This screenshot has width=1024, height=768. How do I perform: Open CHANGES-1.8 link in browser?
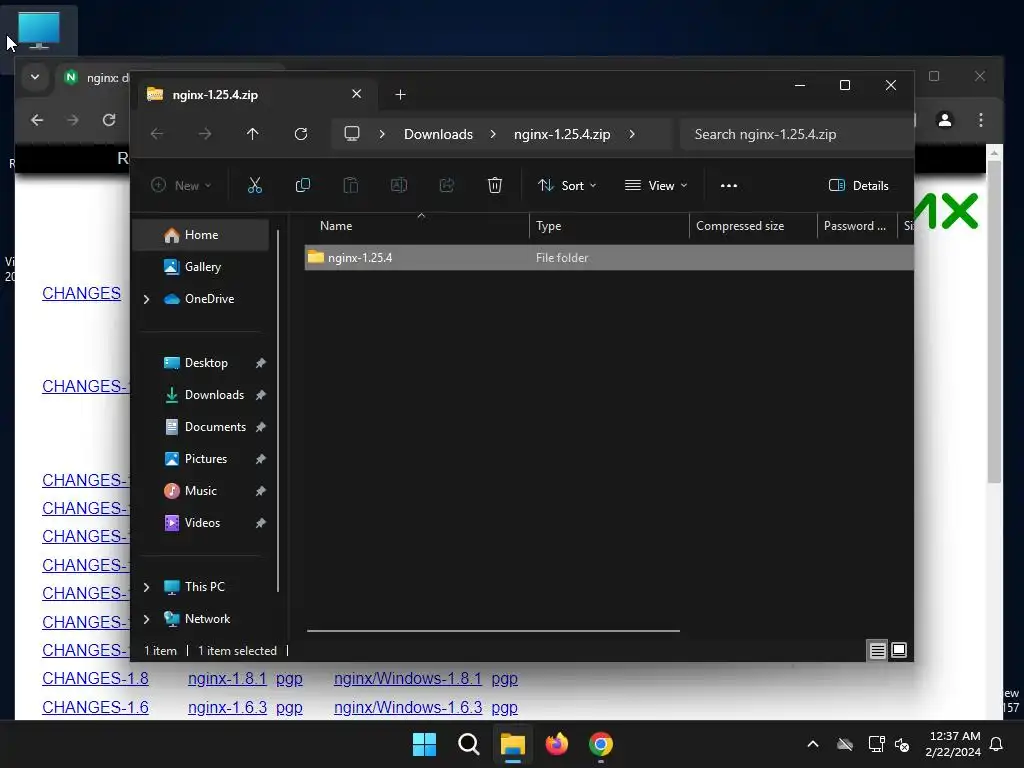pos(95,679)
